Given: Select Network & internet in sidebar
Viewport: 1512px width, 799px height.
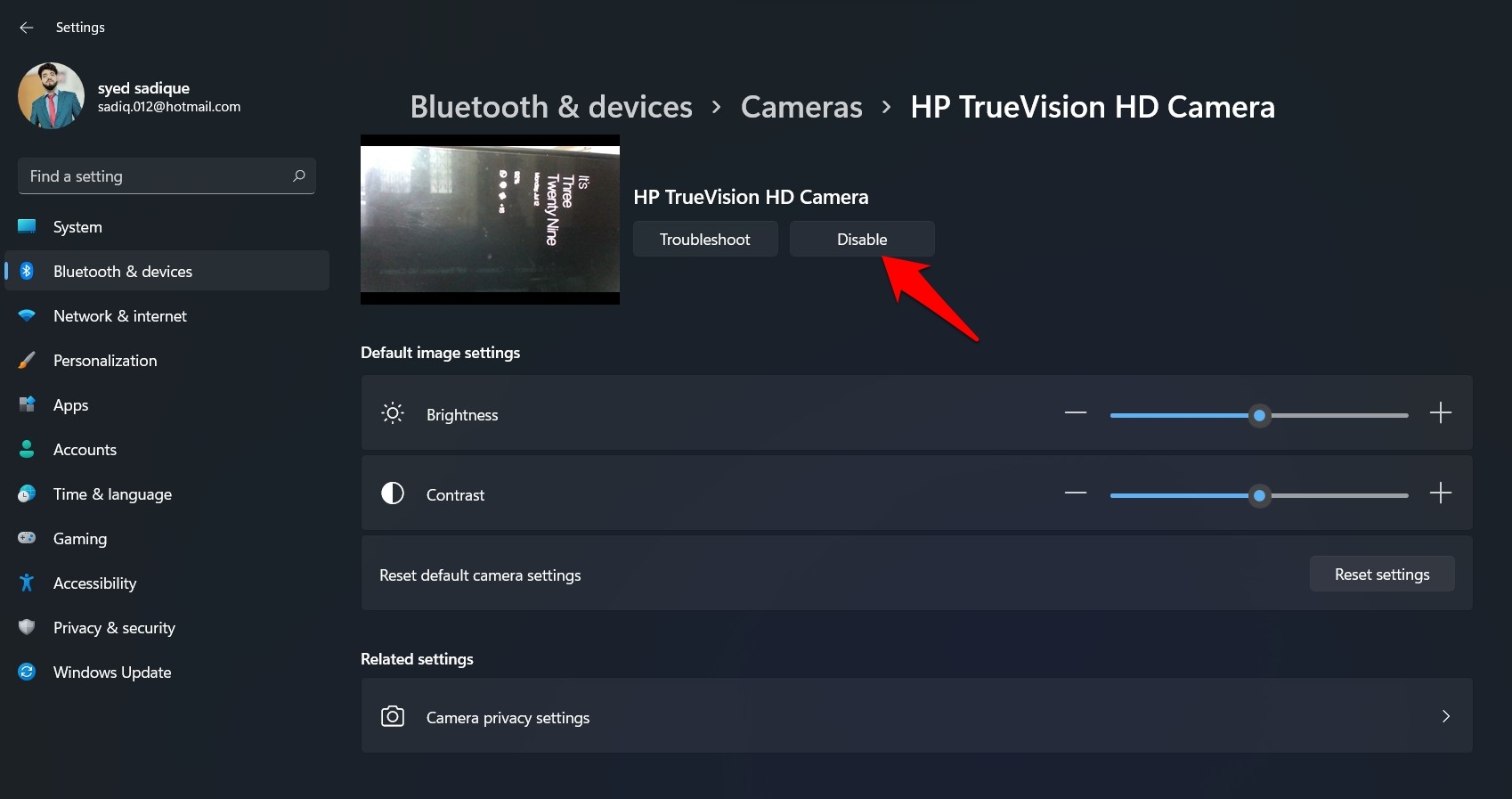Looking at the screenshot, I should (x=119, y=316).
